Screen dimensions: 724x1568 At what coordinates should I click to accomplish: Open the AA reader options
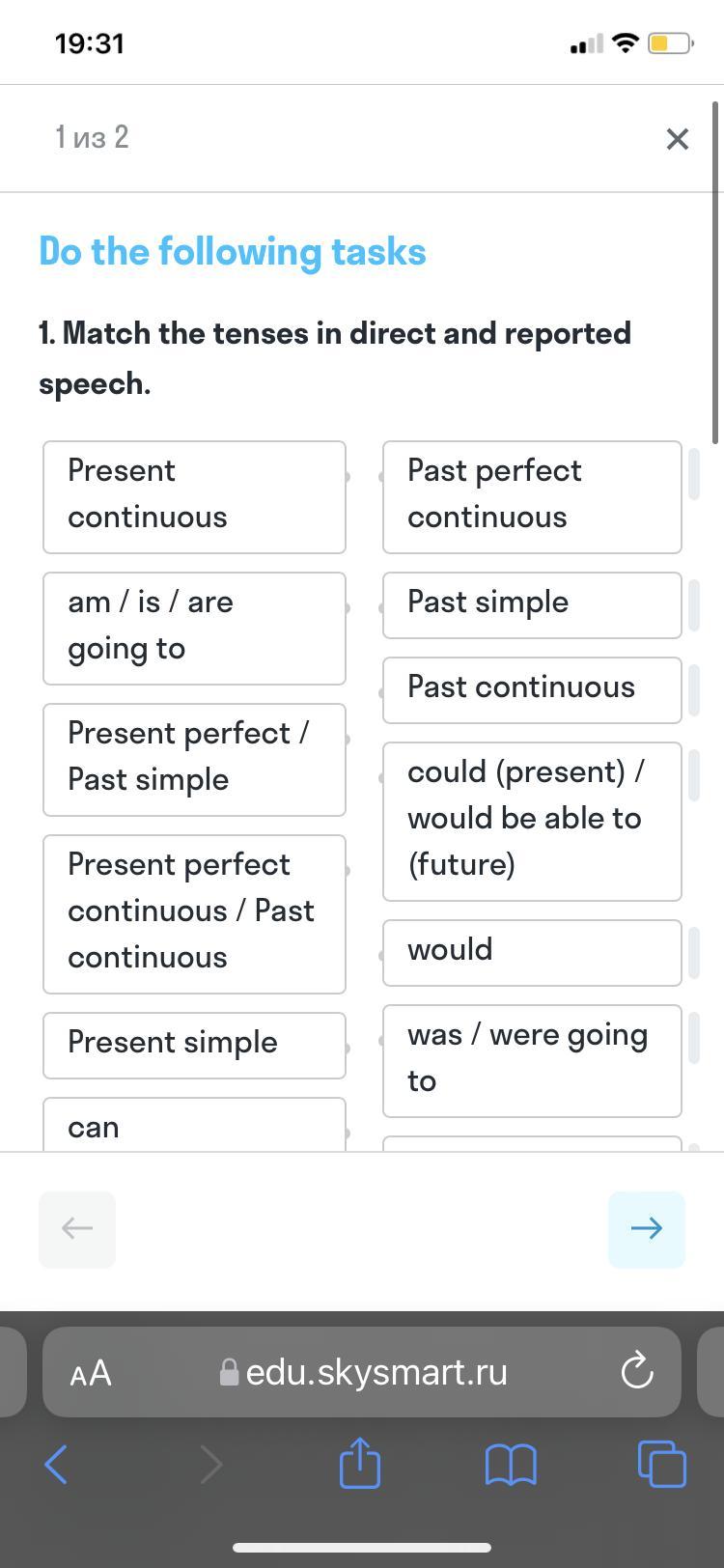[x=91, y=1373]
